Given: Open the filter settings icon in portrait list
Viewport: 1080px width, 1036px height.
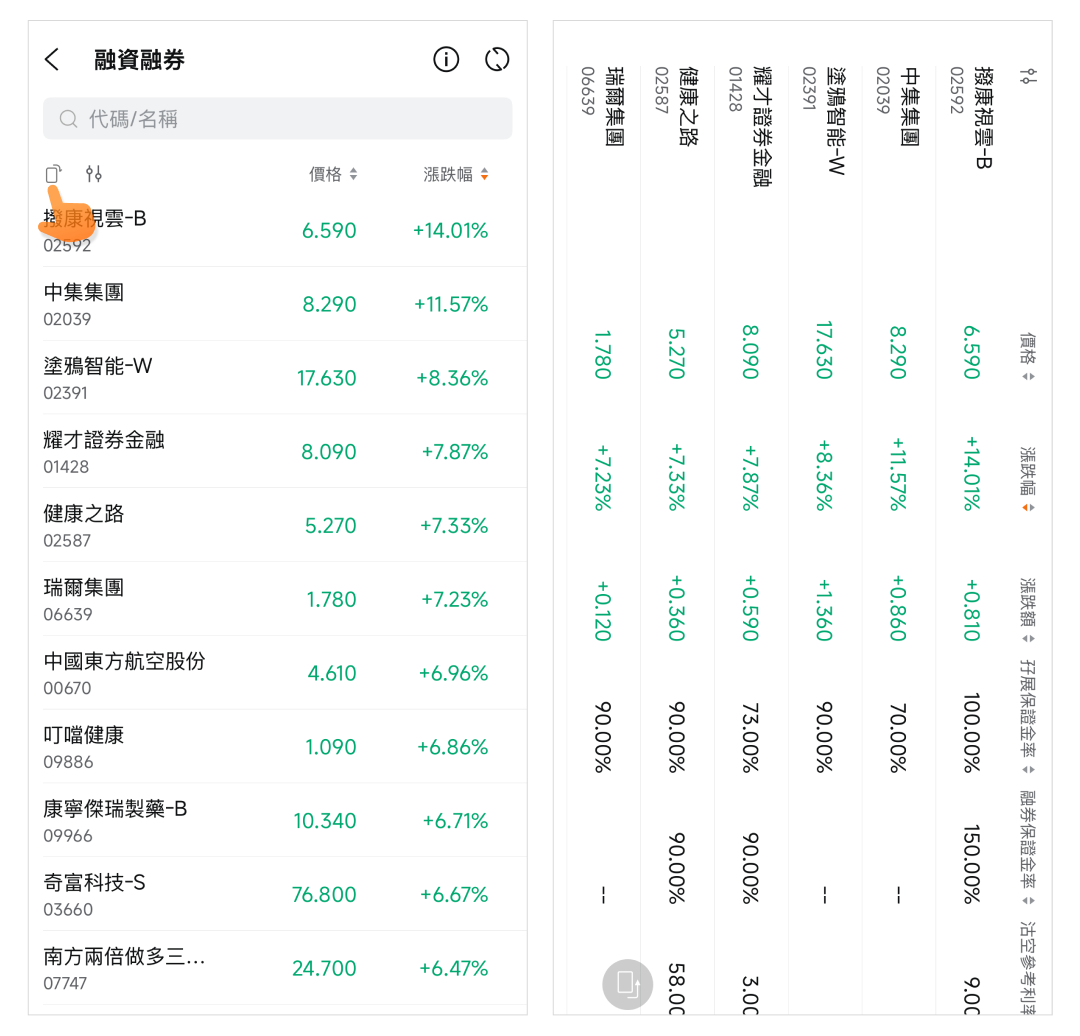Looking at the screenshot, I should (94, 174).
